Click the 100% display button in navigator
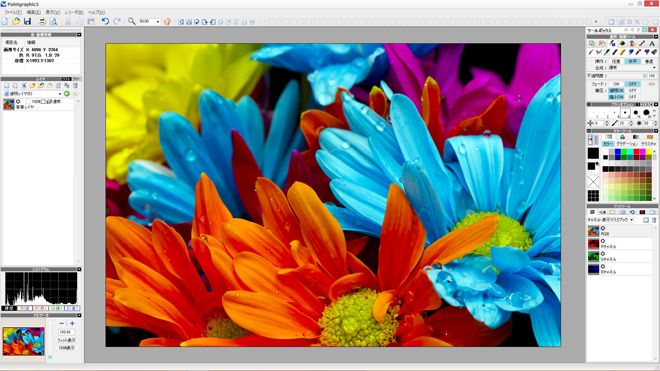Screen dimensions: 660x371 click(x=66, y=348)
